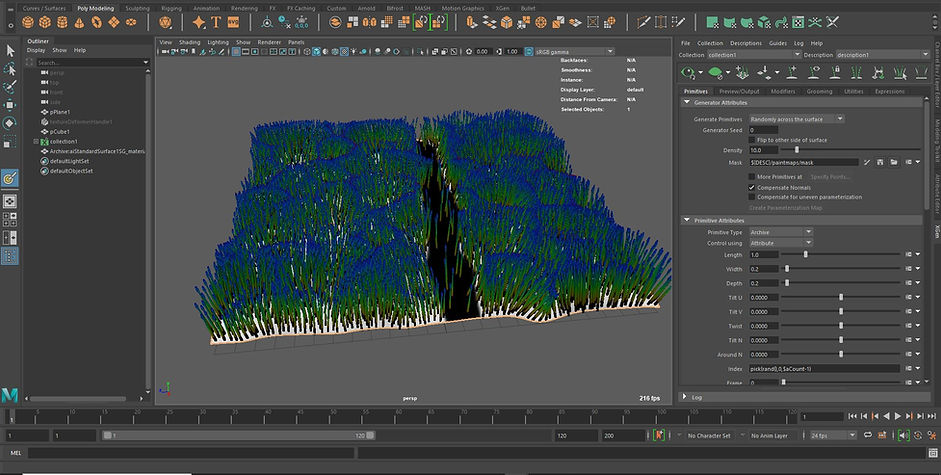The width and height of the screenshot is (941, 475).
Task: Click the Select tool arrow in toolbox
Action: pyautogui.click(x=10, y=50)
